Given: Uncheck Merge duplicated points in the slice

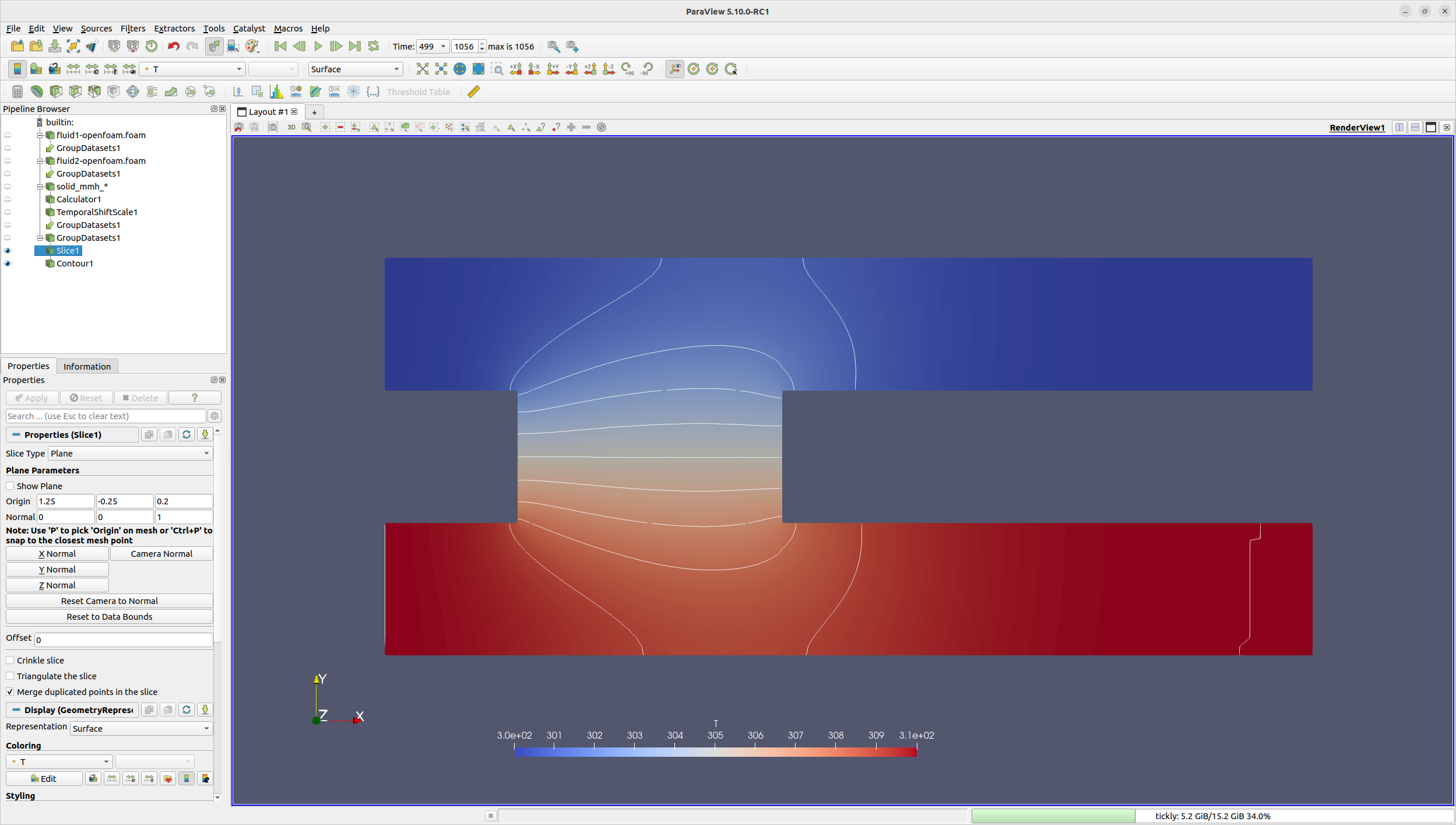Looking at the screenshot, I should pos(10,691).
